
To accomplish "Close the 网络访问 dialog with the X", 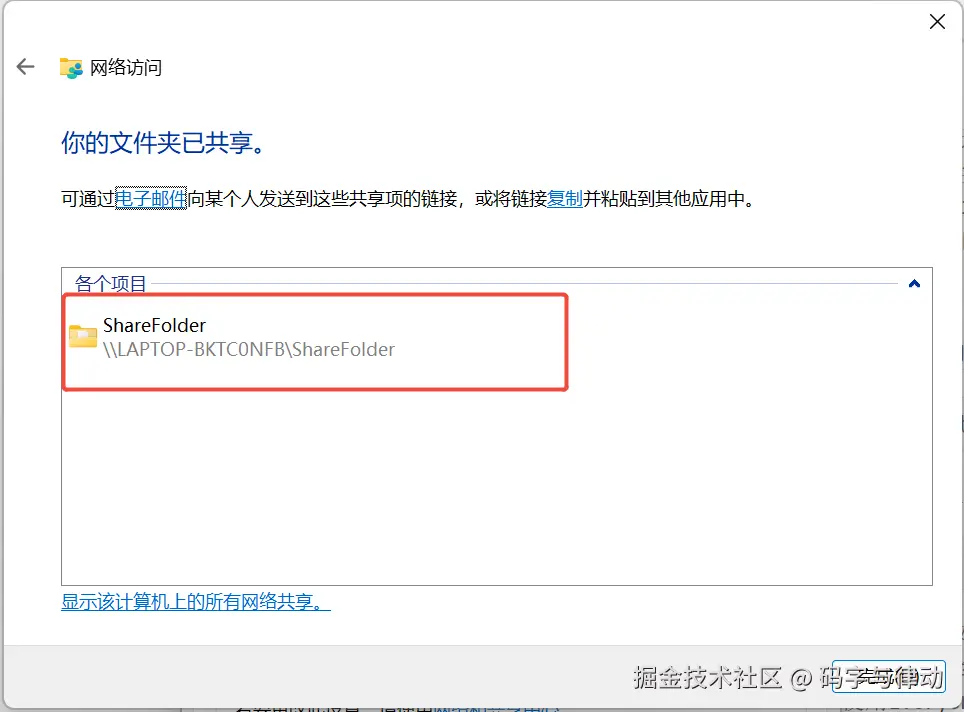I will (937, 22).
